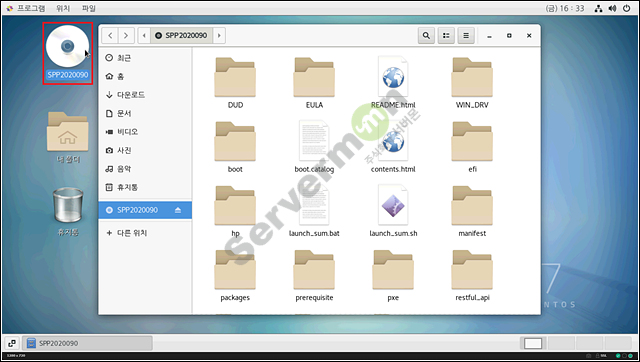640x362 pixels.
Task: Click the path bar left scroll arrow
Action: point(144,36)
